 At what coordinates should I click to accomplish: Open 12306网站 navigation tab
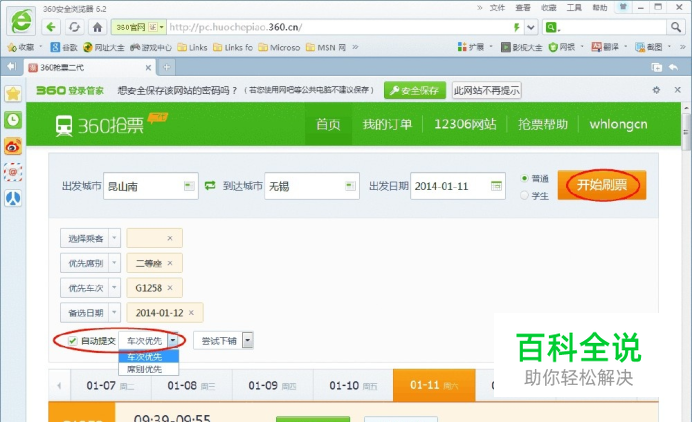click(465, 124)
